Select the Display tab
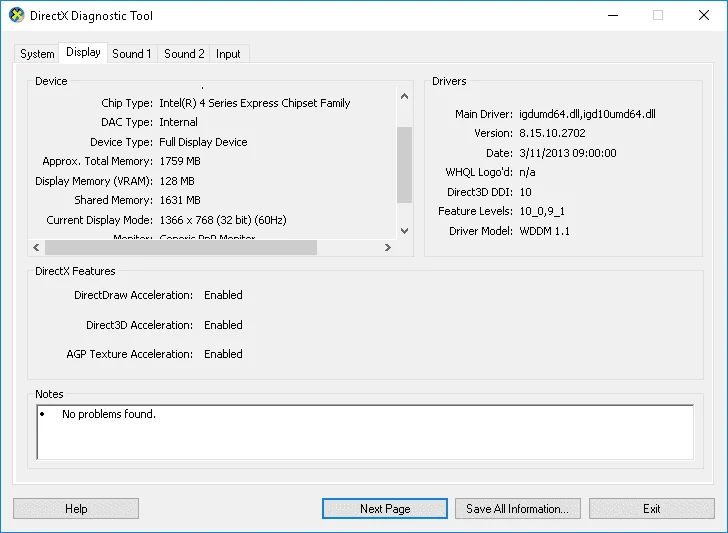This screenshot has width=728, height=533. pos(83,52)
